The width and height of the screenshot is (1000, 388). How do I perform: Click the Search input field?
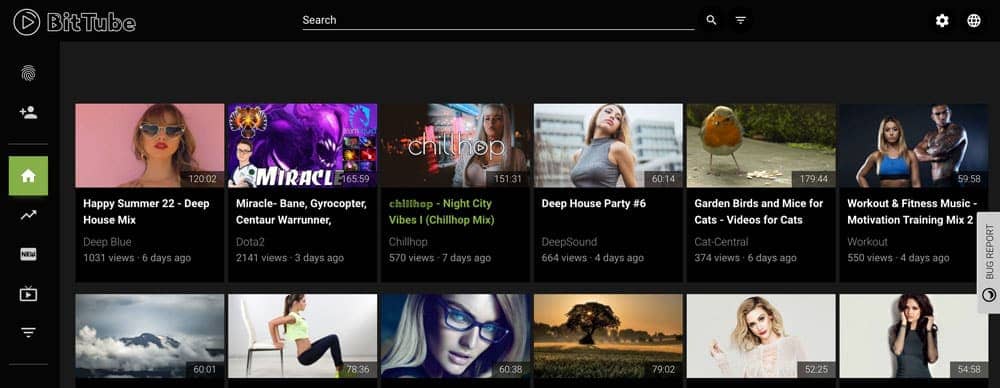coord(498,20)
